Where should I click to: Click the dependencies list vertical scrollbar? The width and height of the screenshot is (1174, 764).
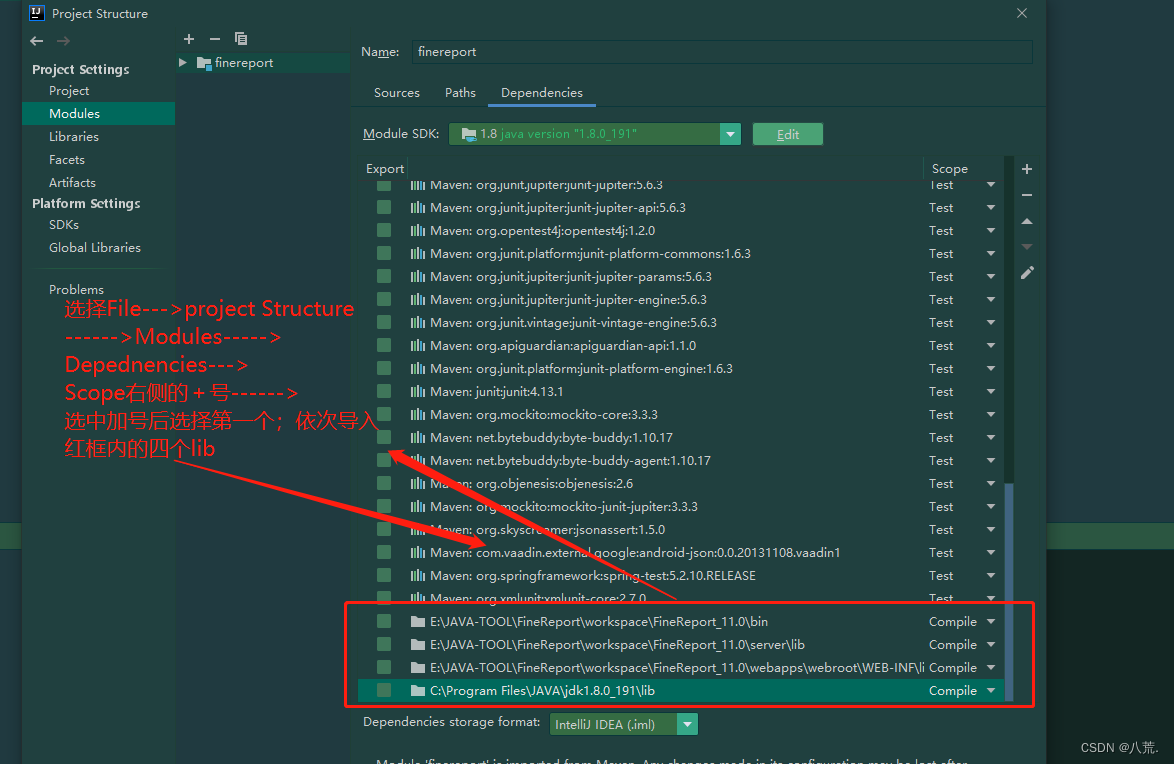[x=1009, y=592]
